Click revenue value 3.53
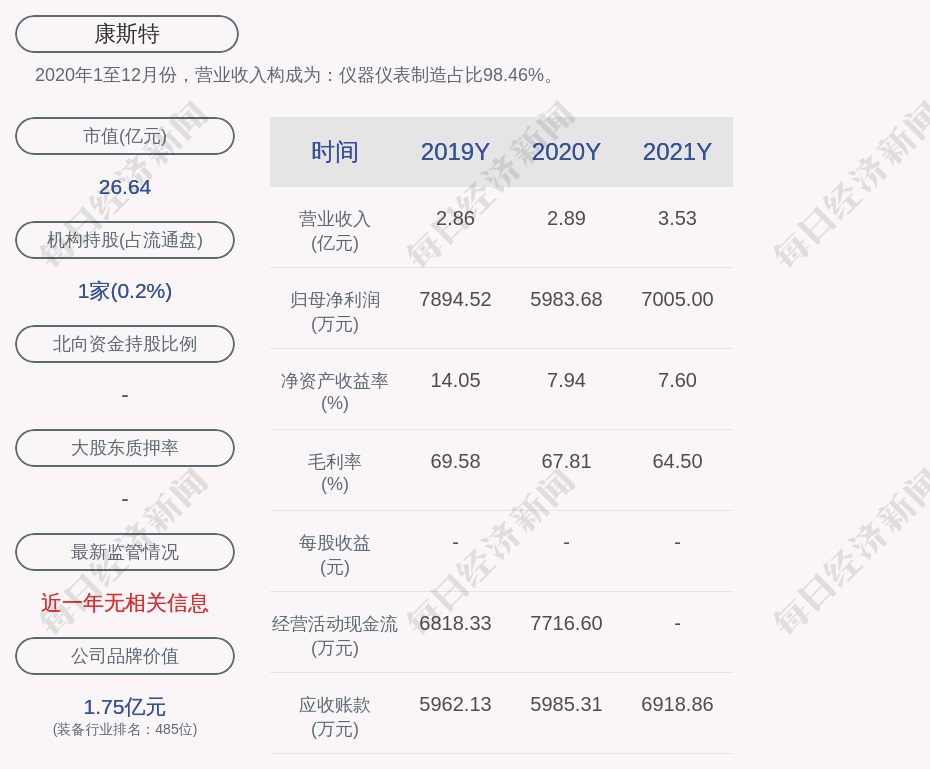The height and width of the screenshot is (769, 930). 677,218
